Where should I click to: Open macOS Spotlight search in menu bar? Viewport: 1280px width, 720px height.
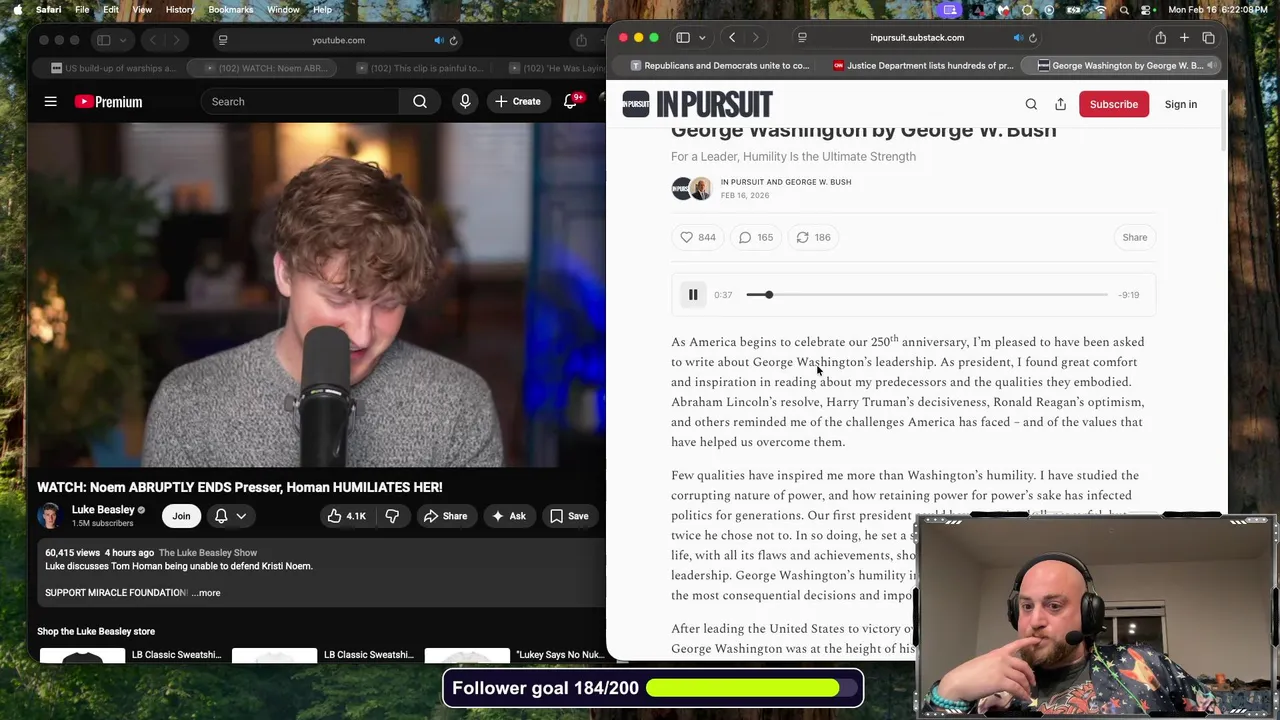[x=1124, y=10]
